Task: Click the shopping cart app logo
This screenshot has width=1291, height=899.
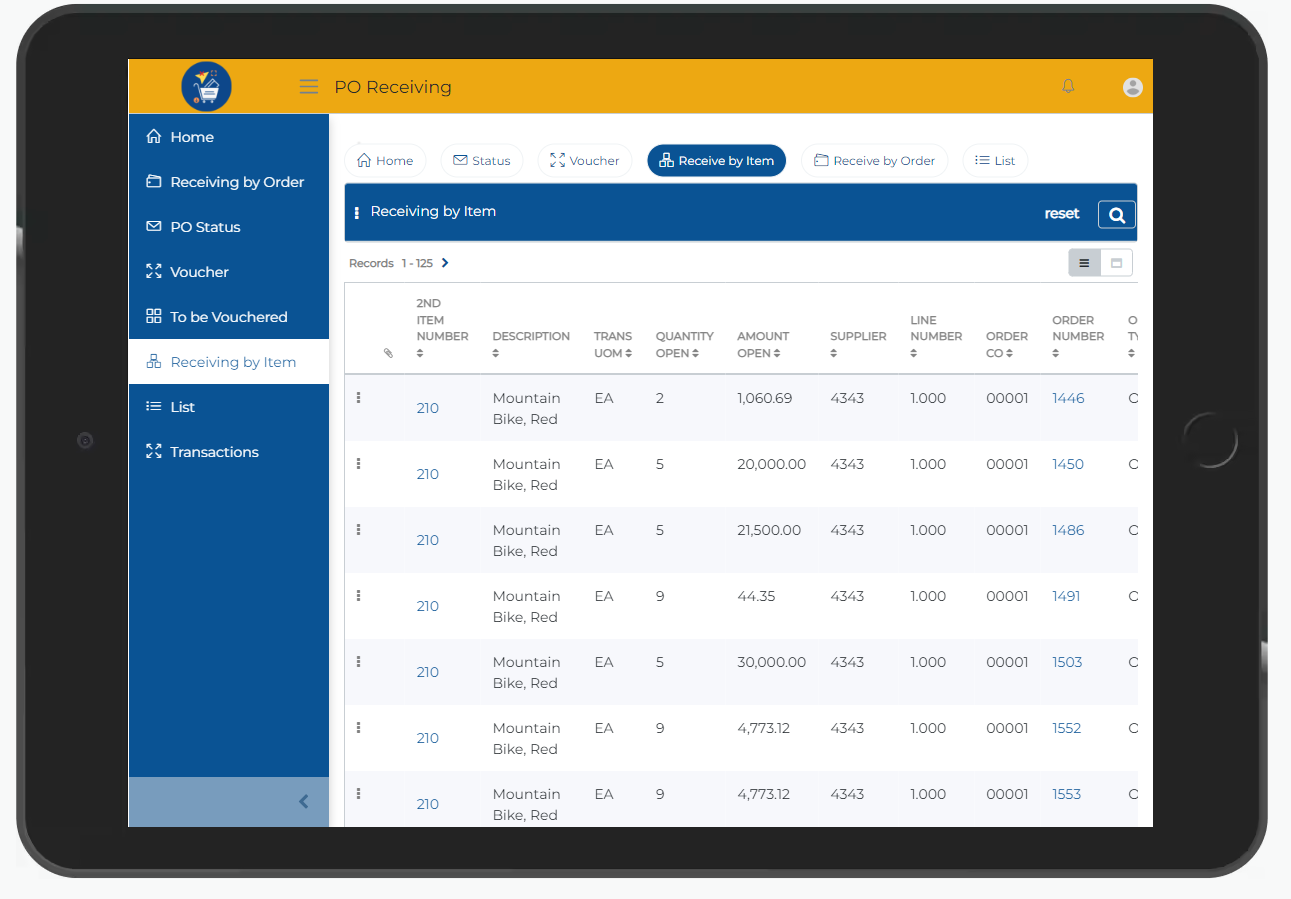Action: tap(207, 87)
